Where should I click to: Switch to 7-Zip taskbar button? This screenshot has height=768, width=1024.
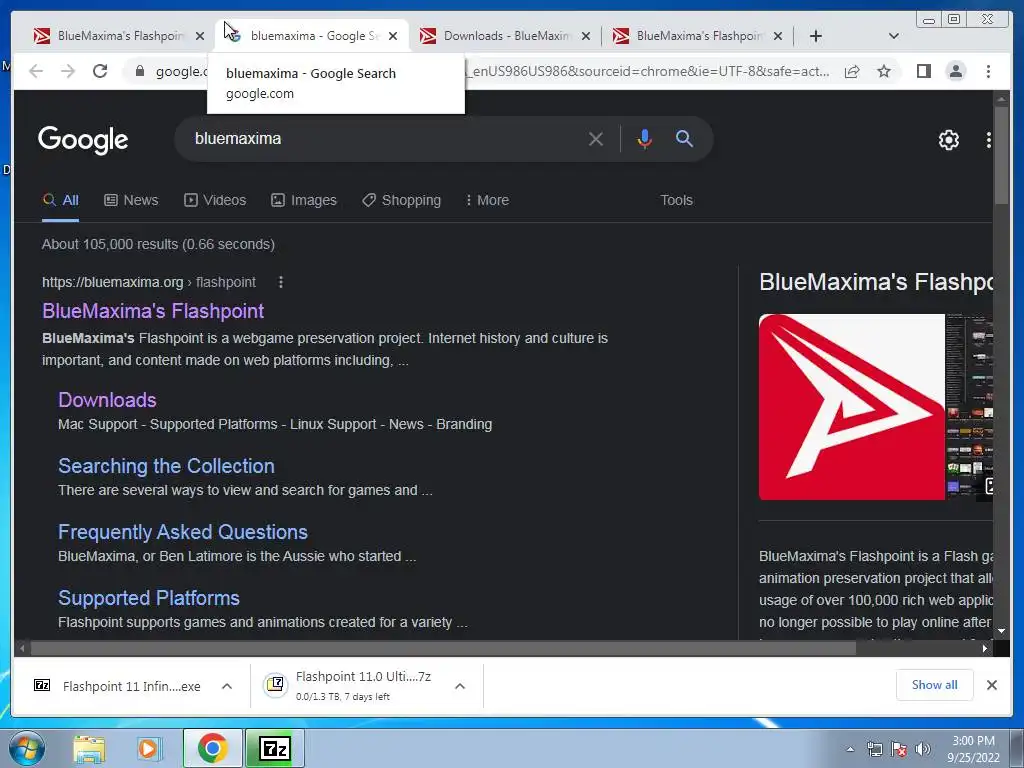275,748
